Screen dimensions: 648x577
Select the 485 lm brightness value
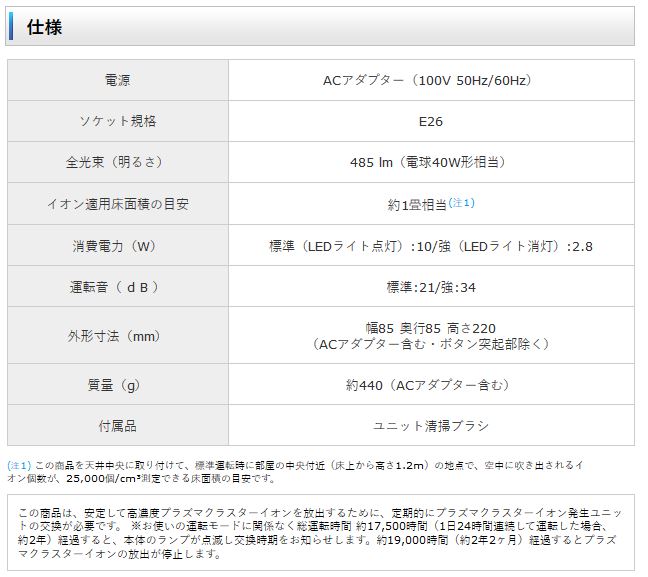pos(431,162)
